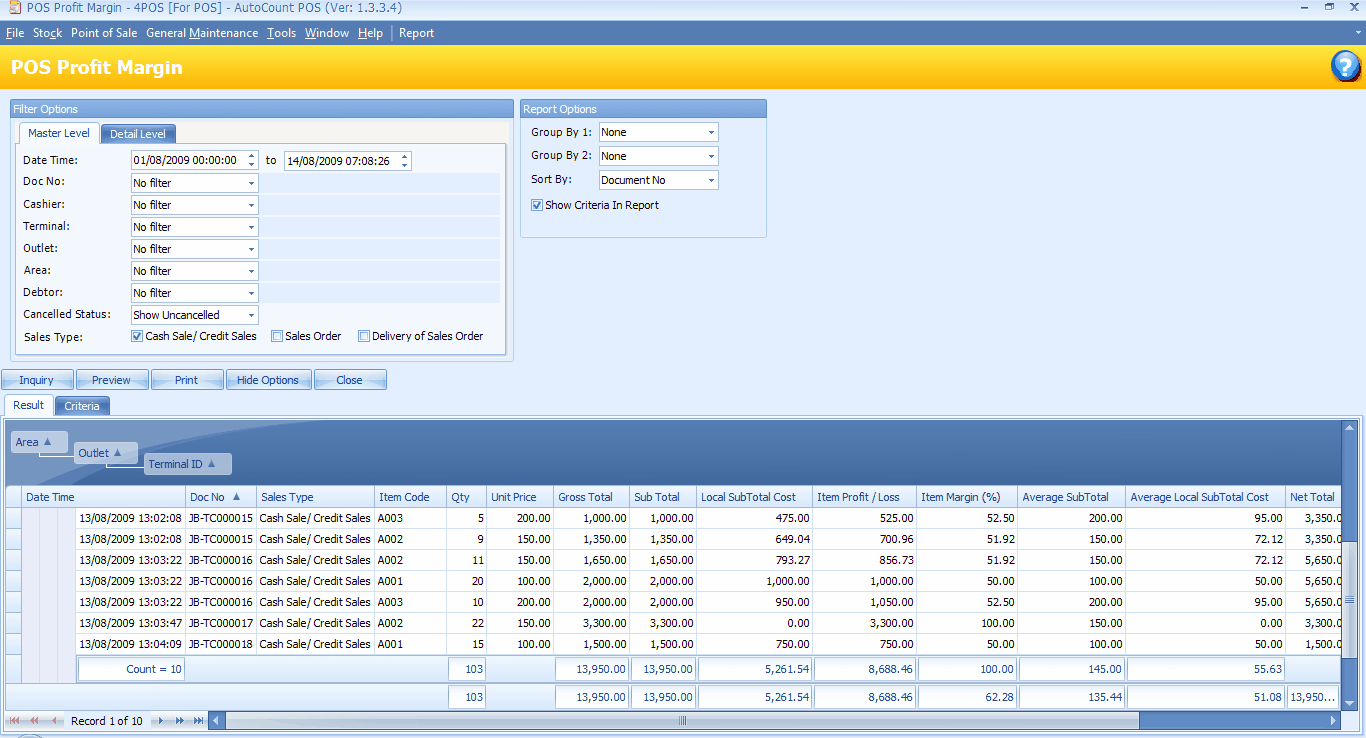This screenshot has height=738, width=1366.
Task: Click the Outlet group-by chip
Action: (105, 453)
